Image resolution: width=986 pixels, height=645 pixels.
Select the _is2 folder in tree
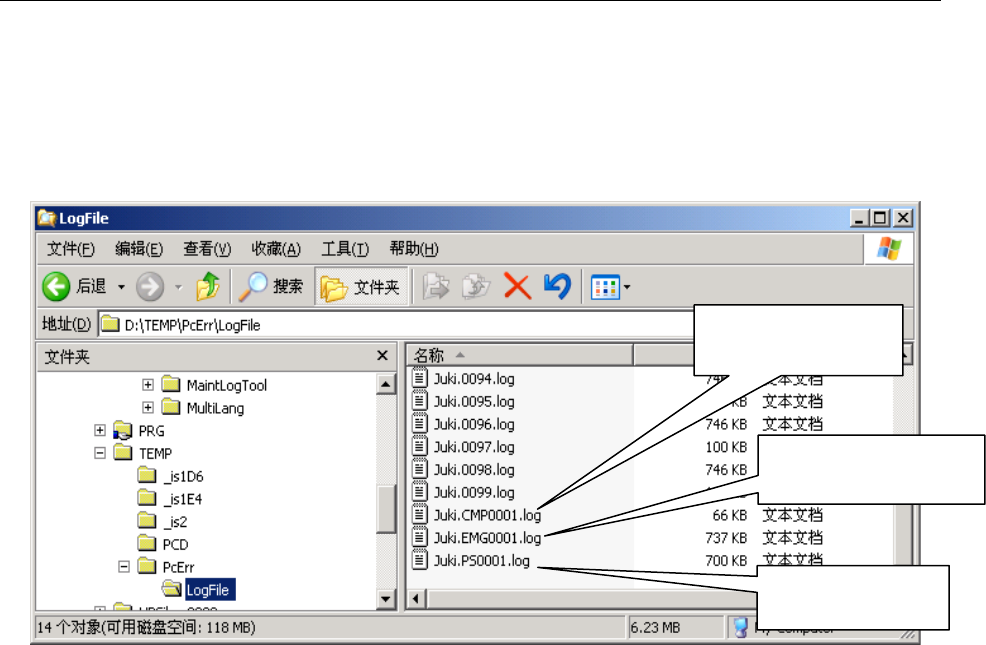click(x=175, y=521)
